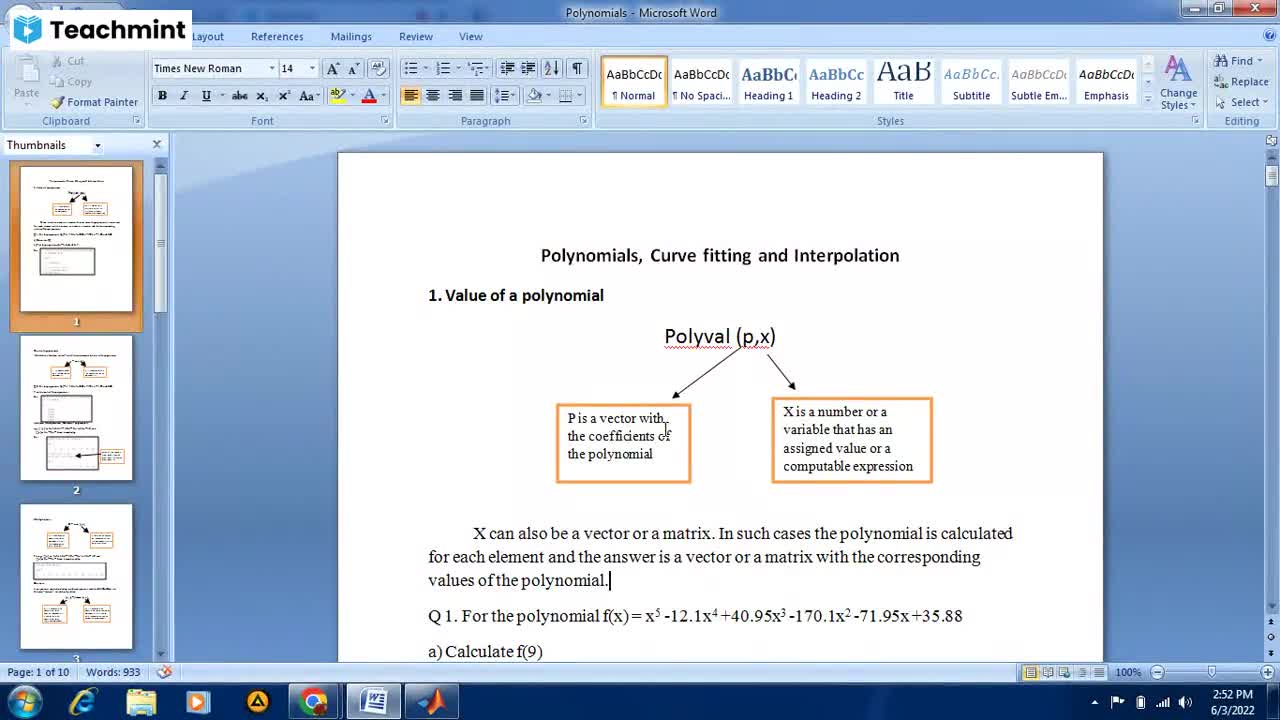Click the zoom out minus button

1157,673
